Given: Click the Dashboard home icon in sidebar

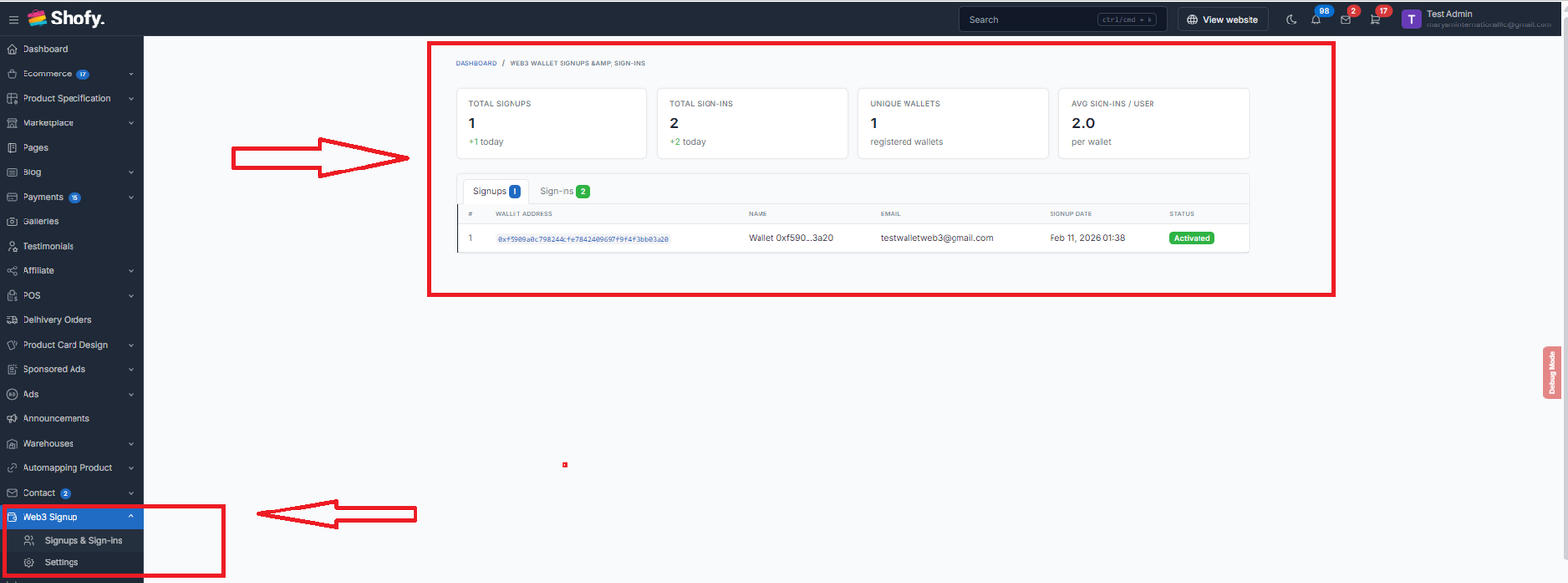Looking at the screenshot, I should [12, 49].
